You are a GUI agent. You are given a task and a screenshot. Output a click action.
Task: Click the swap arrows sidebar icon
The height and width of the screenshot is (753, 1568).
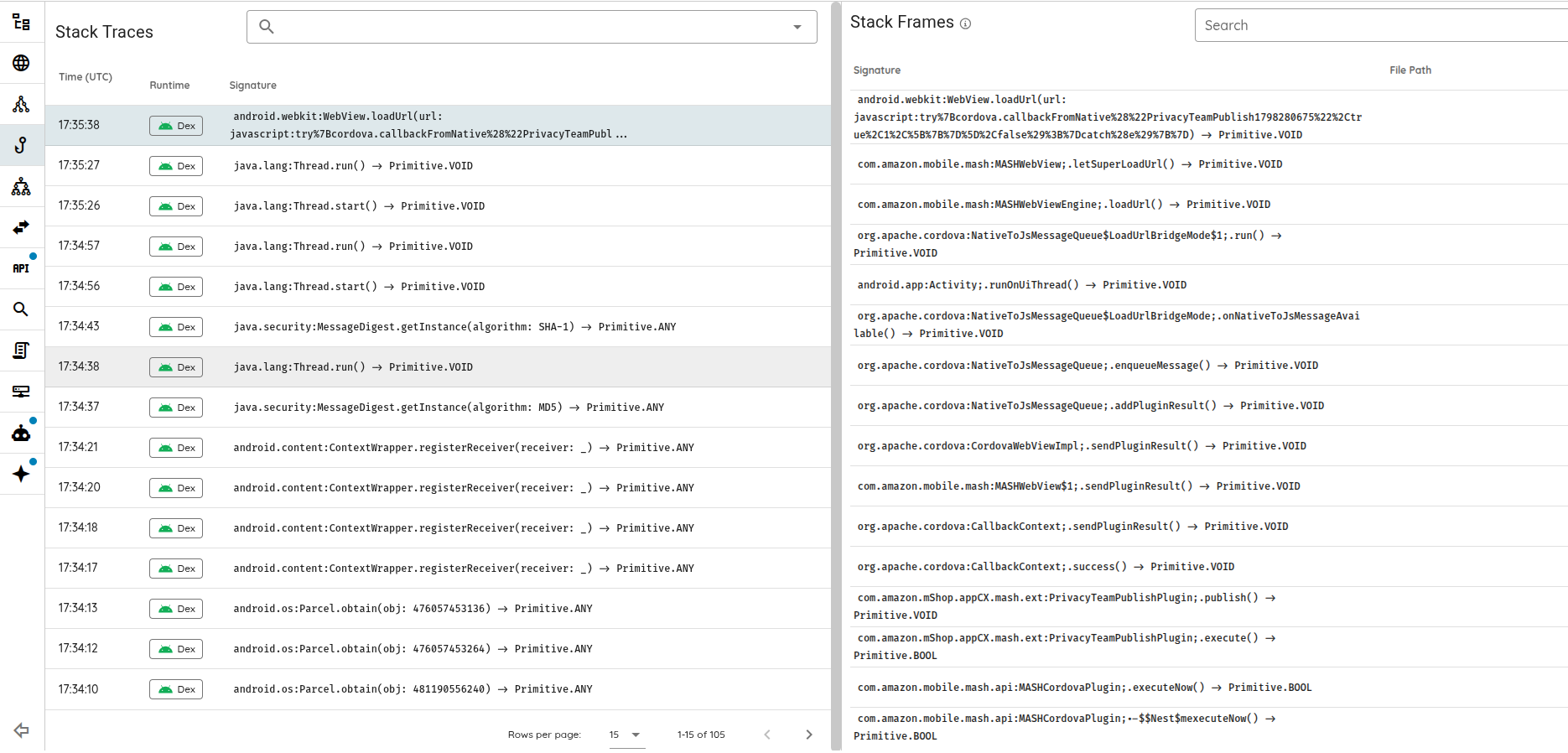(x=21, y=227)
